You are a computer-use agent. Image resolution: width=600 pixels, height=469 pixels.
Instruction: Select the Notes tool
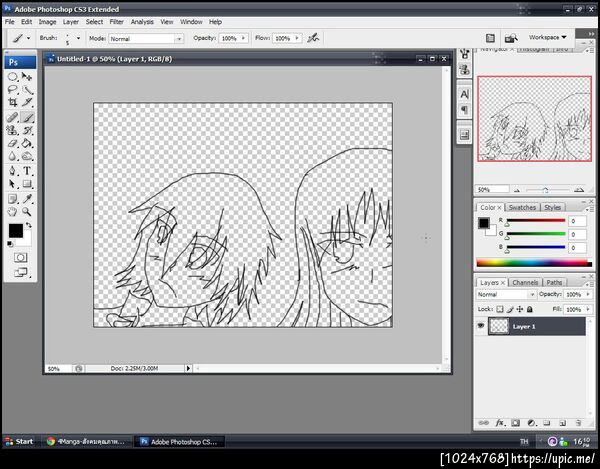(x=13, y=199)
